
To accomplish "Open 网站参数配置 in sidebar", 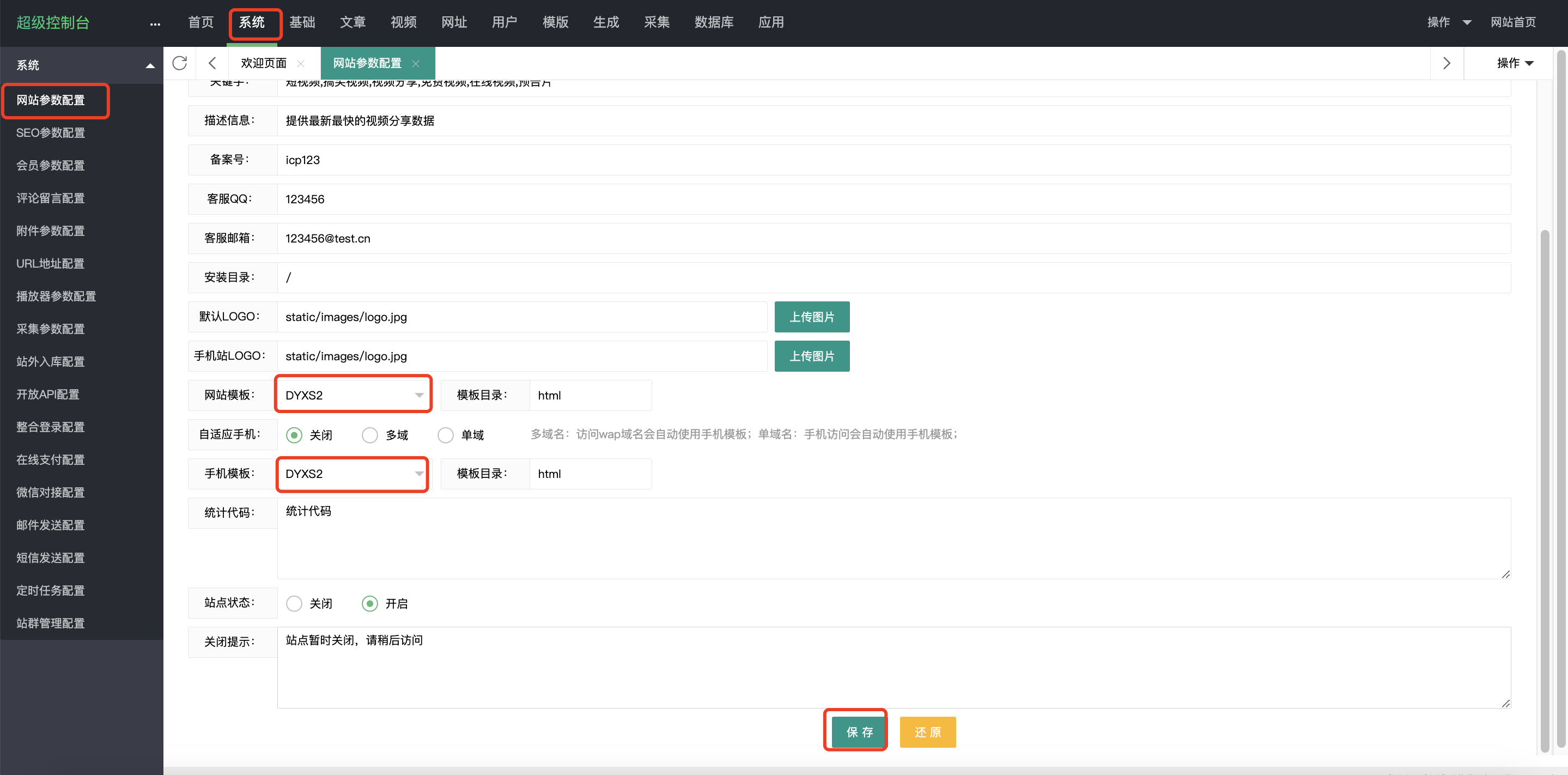I will (51, 100).
